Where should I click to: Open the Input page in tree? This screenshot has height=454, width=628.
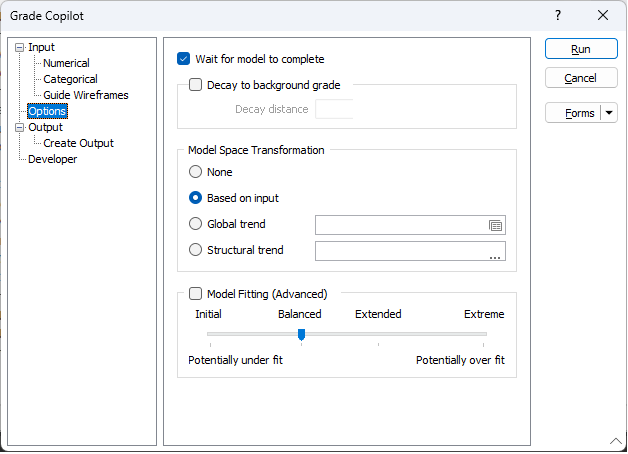point(41,47)
